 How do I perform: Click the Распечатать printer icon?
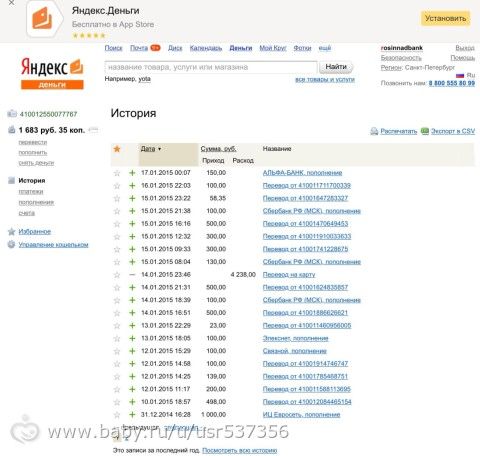(374, 131)
